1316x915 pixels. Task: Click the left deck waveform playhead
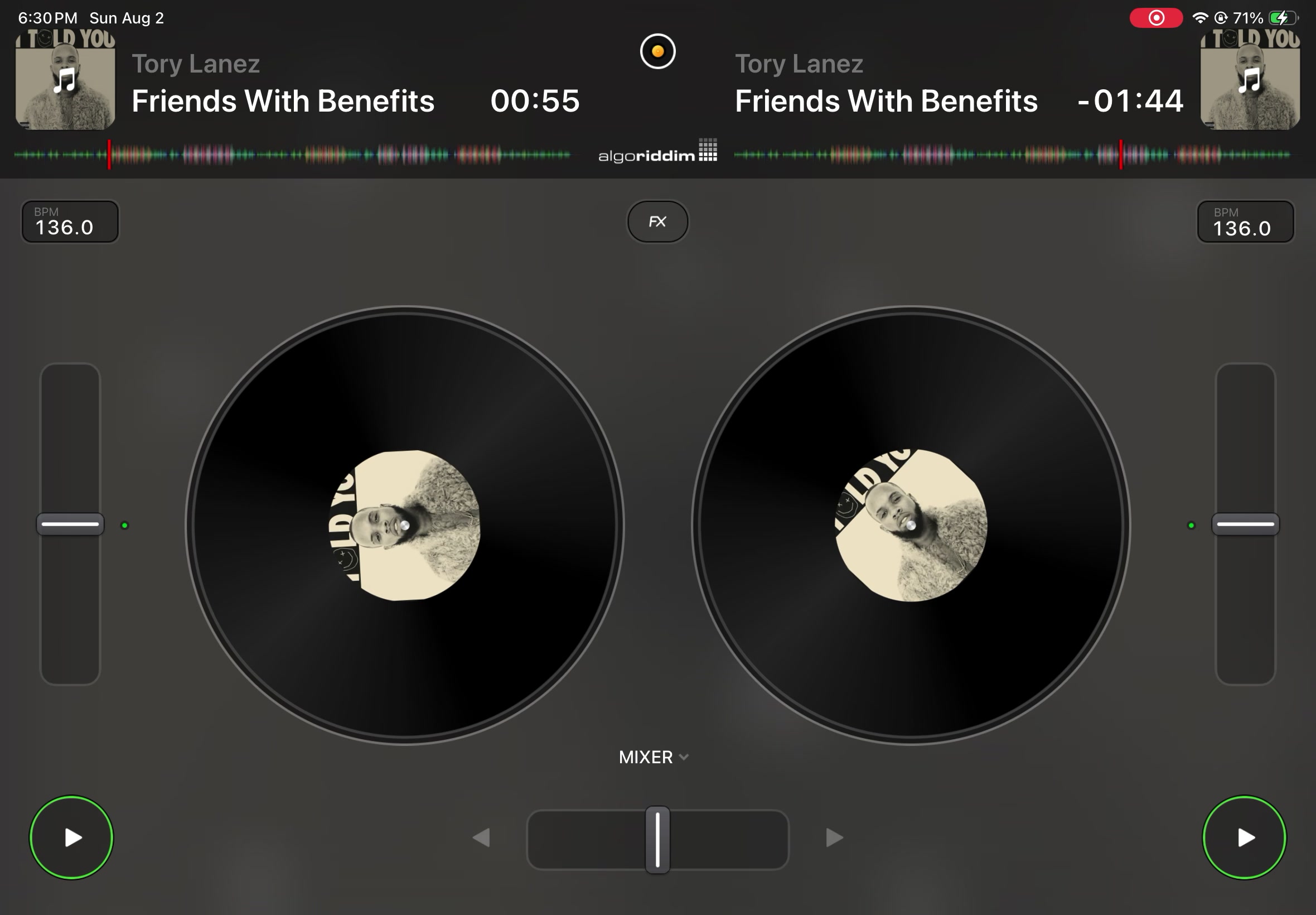tap(109, 154)
